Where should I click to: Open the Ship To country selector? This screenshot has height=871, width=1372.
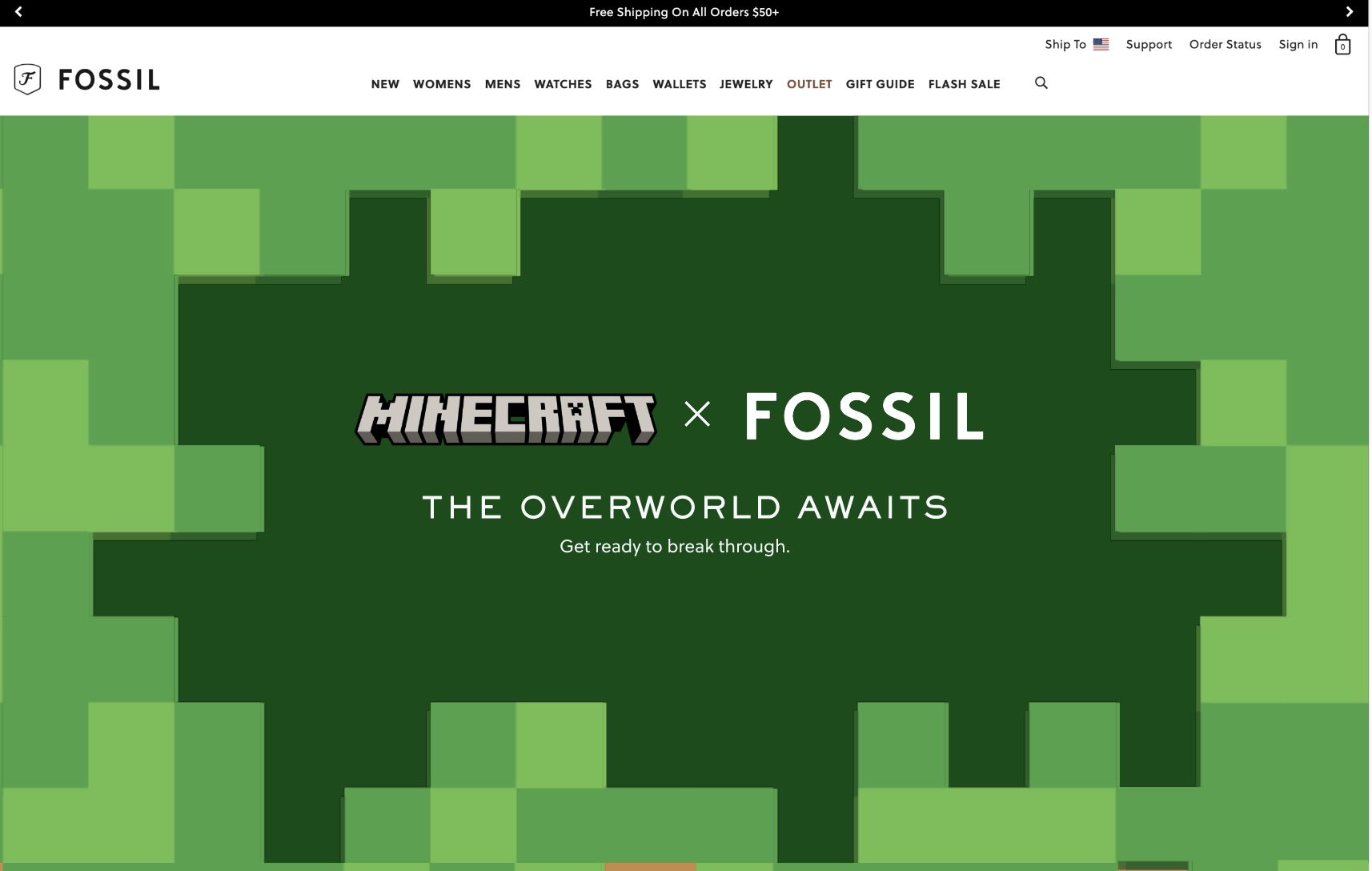pos(1077,44)
